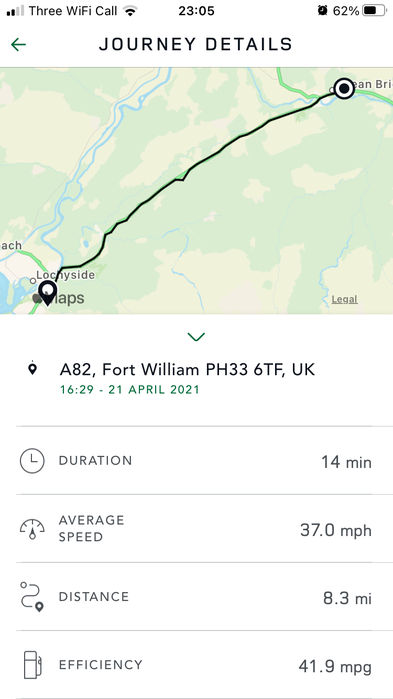Tap the battery indicator in status bar
Image resolution: width=393 pixels, height=699 pixels.
pos(374,11)
